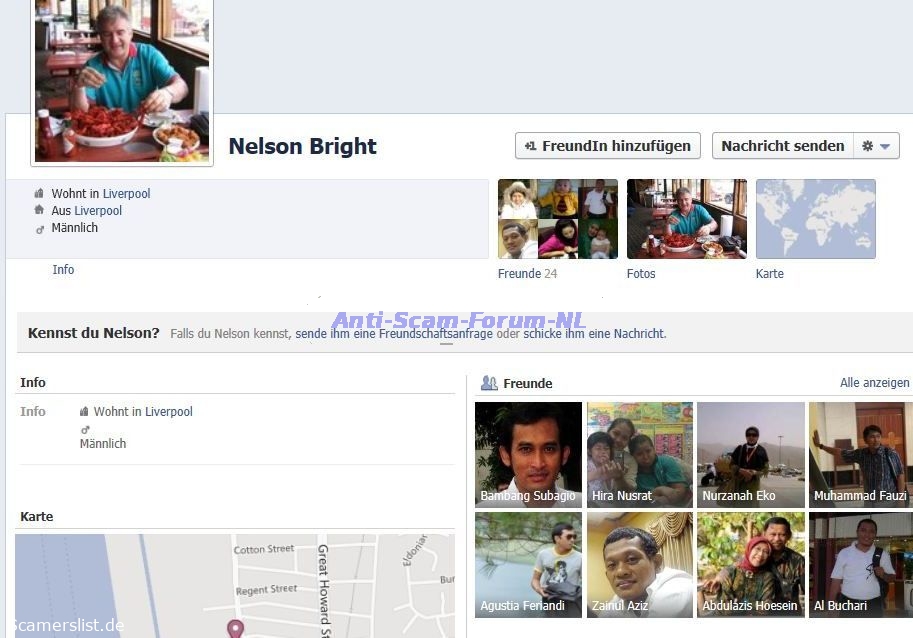Viewport: 913px width, 638px height.
Task: Open the Fotos thumbnail
Action: click(x=686, y=219)
